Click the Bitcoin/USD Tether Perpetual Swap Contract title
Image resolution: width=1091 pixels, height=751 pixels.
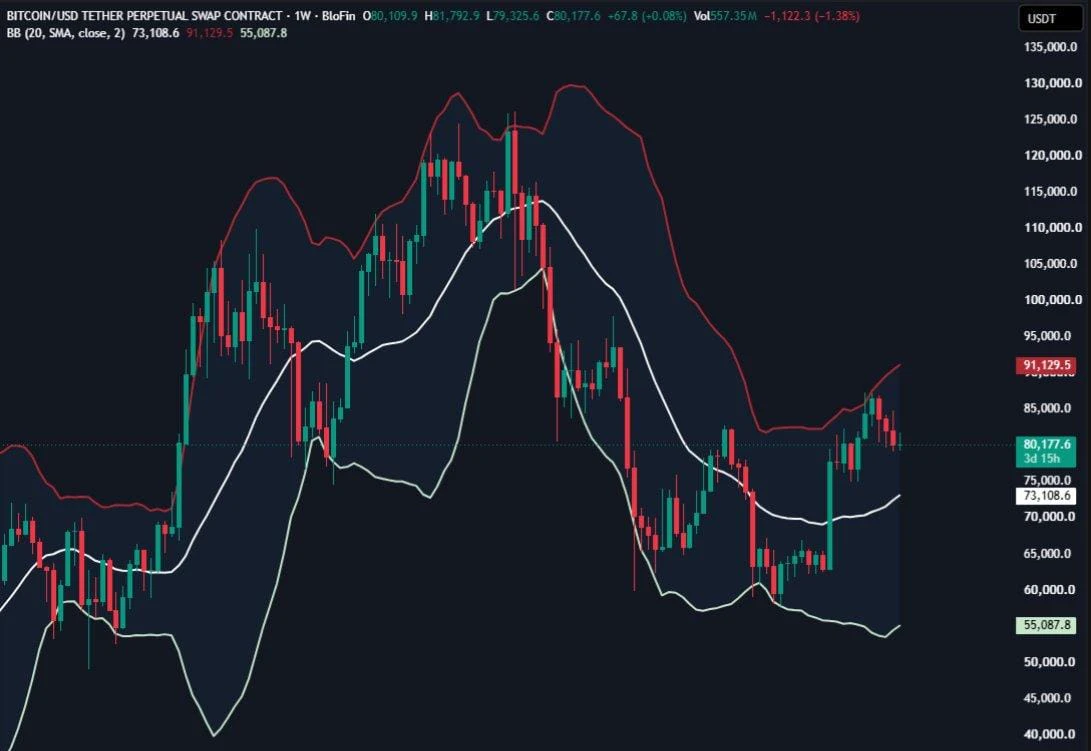[x=145, y=15]
